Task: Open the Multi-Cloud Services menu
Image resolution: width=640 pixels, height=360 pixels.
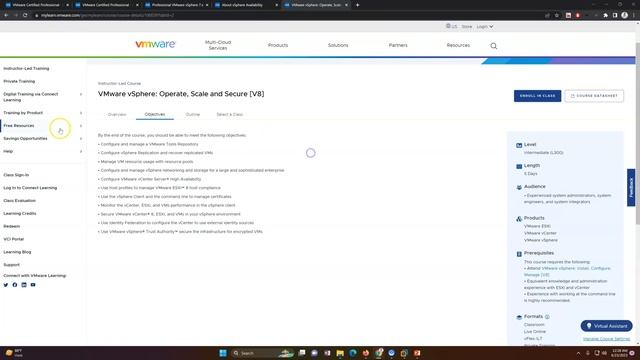Action: click(218, 45)
